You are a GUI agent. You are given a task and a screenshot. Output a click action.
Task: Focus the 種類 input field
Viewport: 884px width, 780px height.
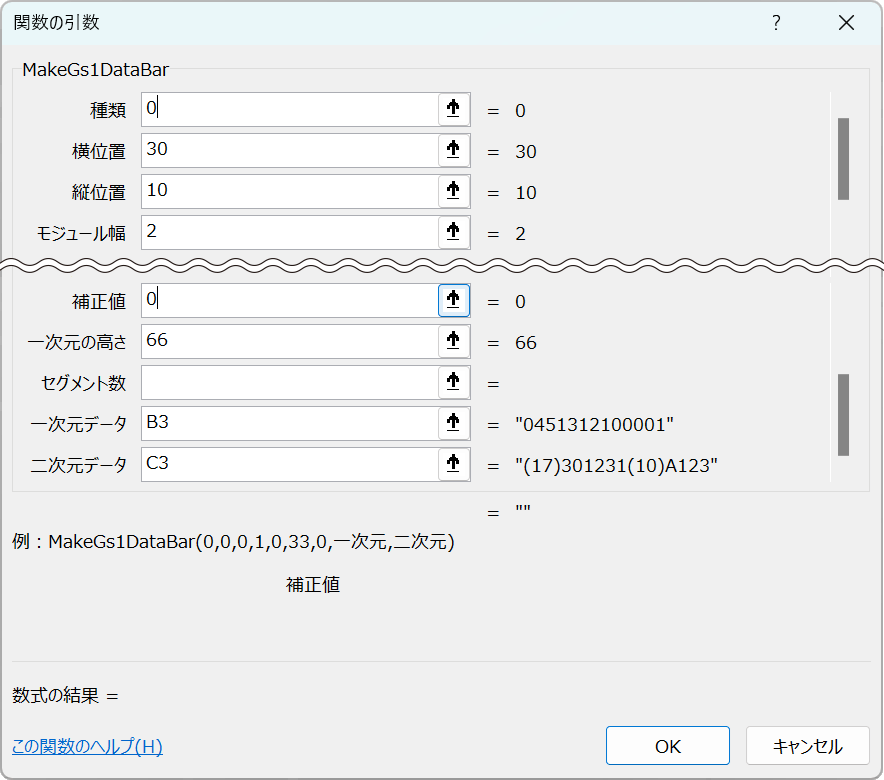pos(290,109)
